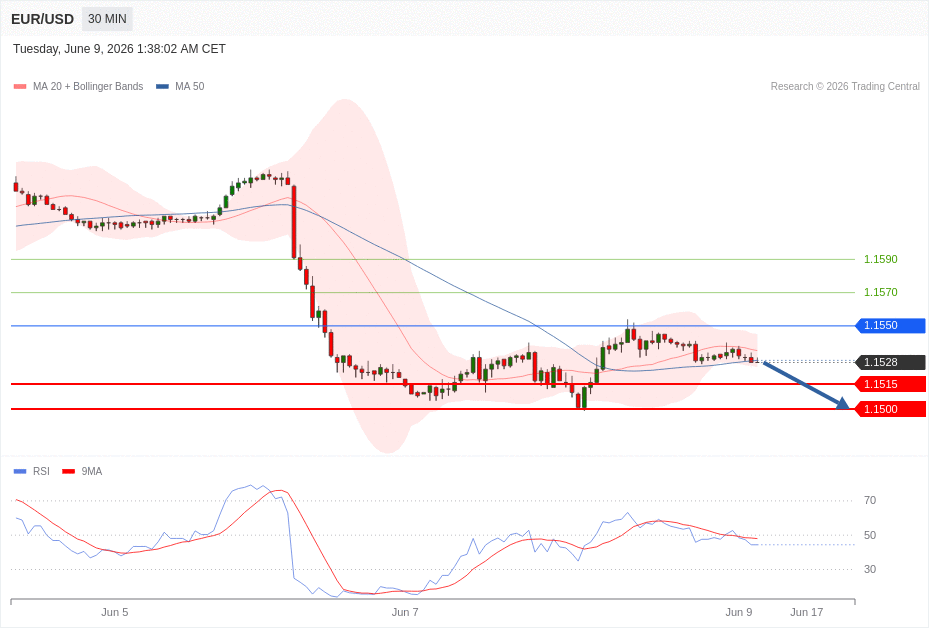The width and height of the screenshot is (929, 629).
Task: Click the Jun 7 date axis label
Action: [405, 612]
